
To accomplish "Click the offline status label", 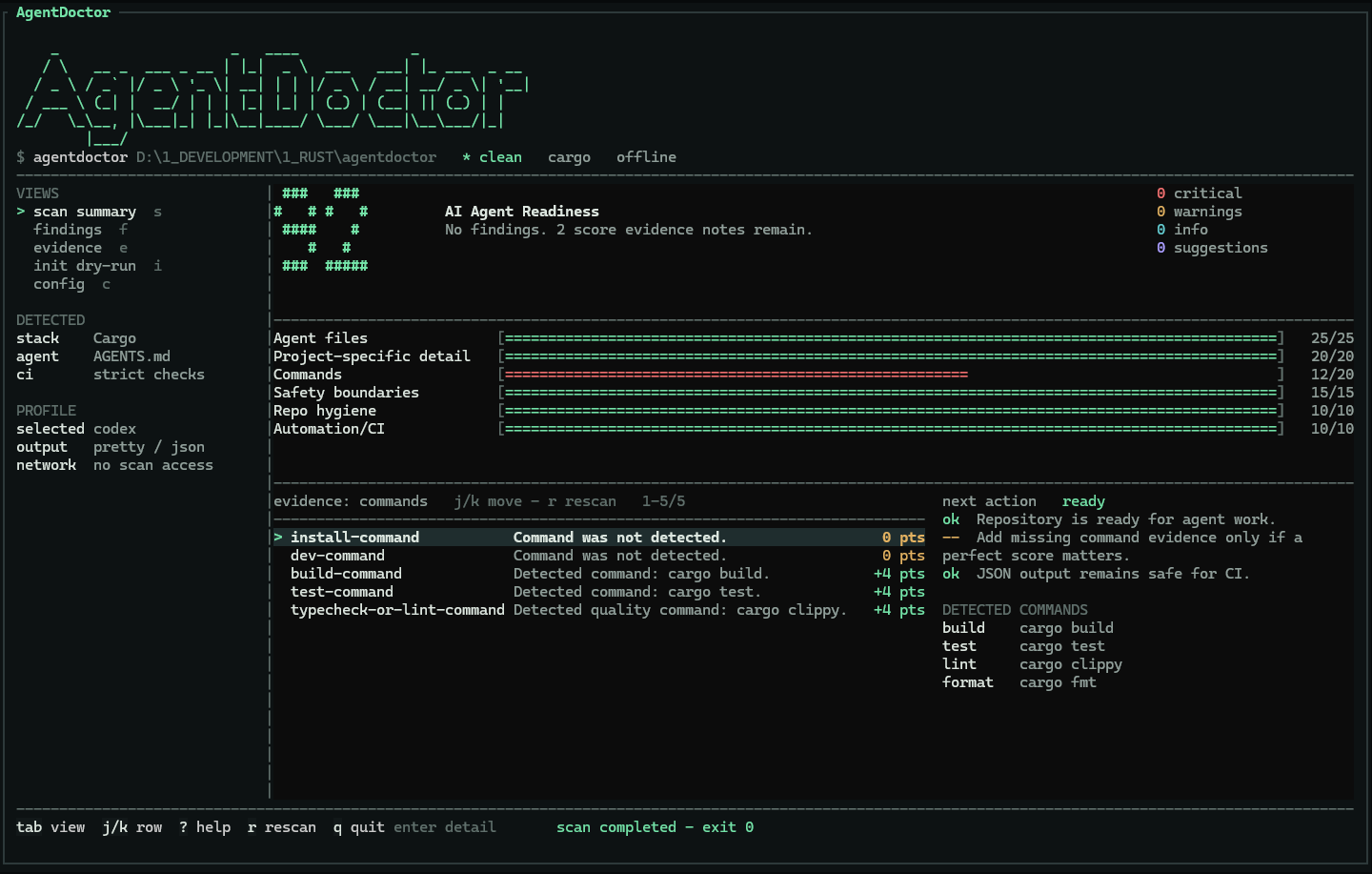I will 646,157.
